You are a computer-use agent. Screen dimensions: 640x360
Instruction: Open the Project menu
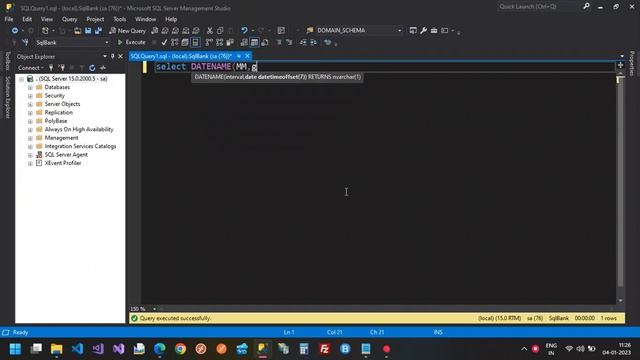(95, 19)
